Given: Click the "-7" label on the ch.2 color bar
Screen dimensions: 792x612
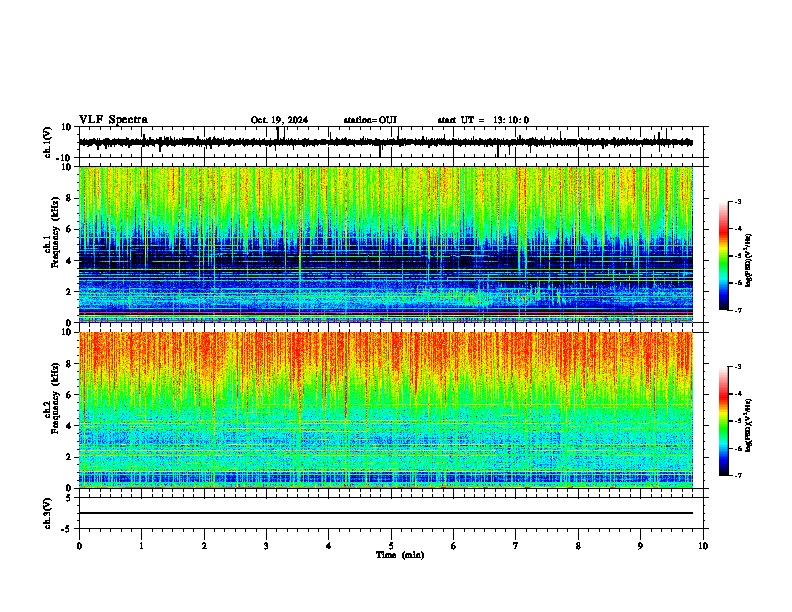Looking at the screenshot, I should 737,476.
